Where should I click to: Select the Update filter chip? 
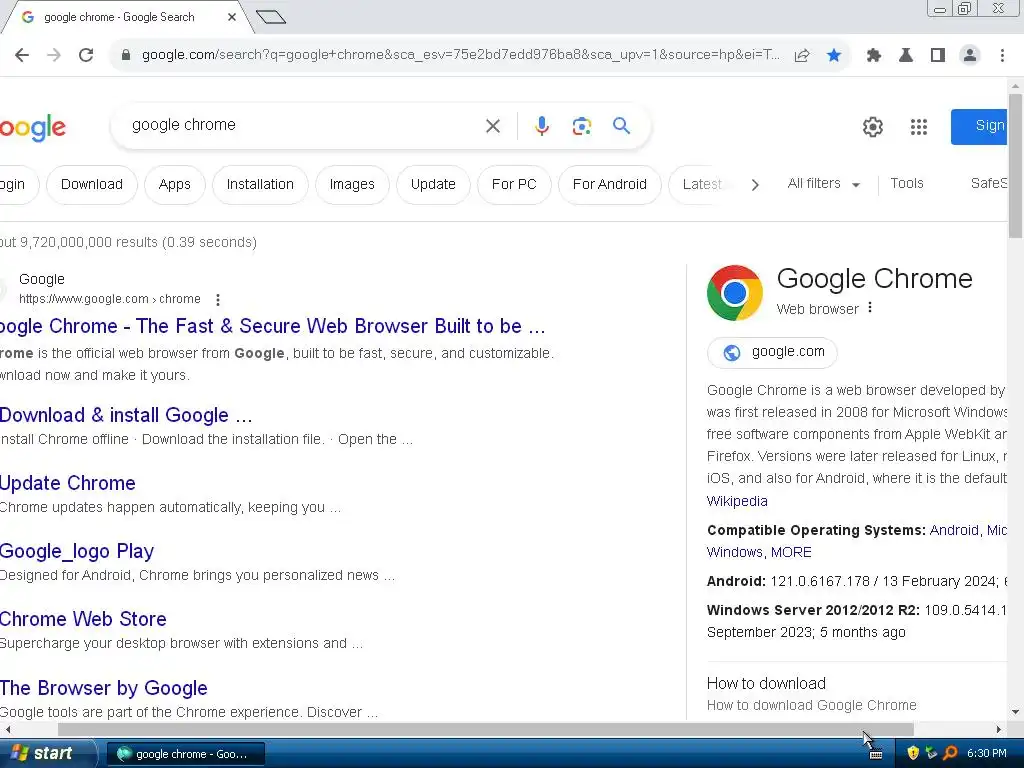pyautogui.click(x=433, y=185)
